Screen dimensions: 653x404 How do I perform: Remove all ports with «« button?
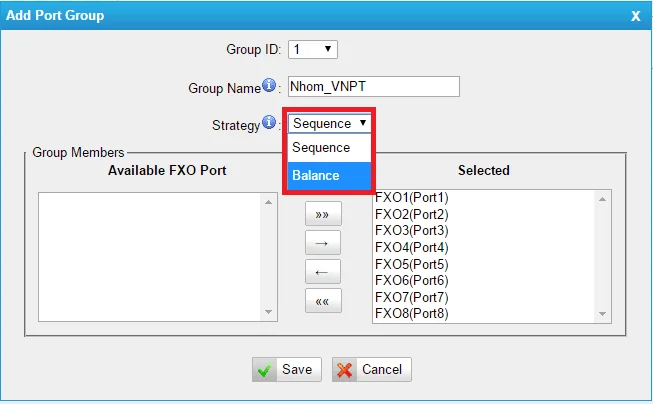coord(323,301)
